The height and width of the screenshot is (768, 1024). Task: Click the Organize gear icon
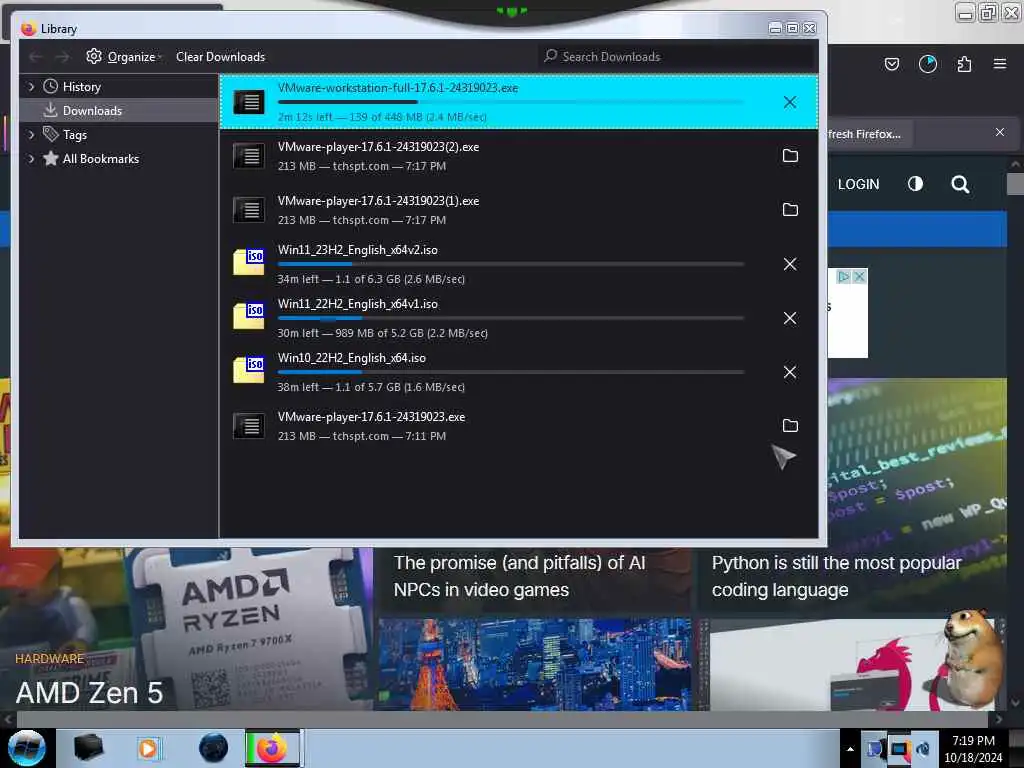(x=94, y=56)
